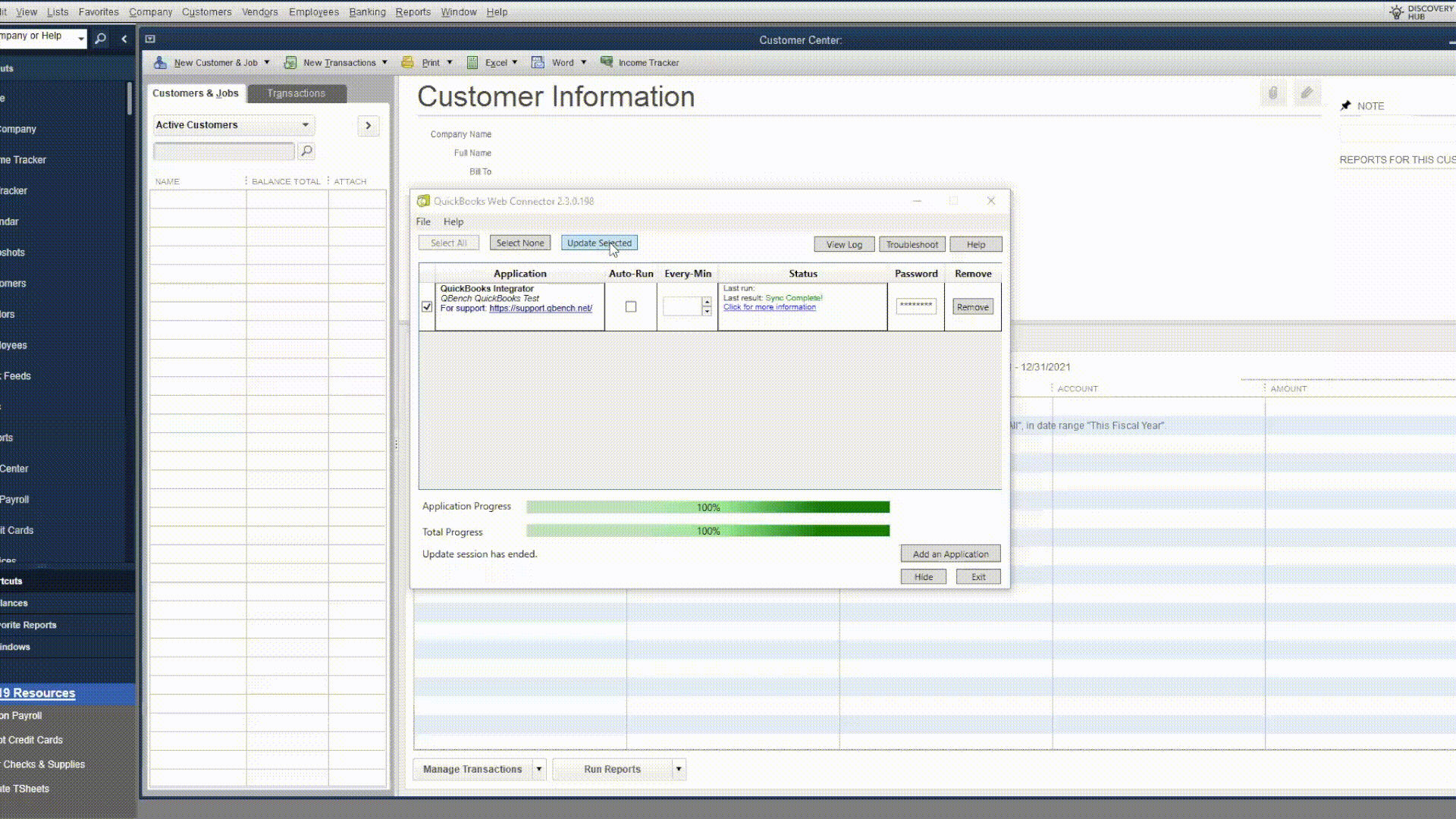Uncheck the QuickBooks Integrator application checkbox

pyautogui.click(x=427, y=307)
